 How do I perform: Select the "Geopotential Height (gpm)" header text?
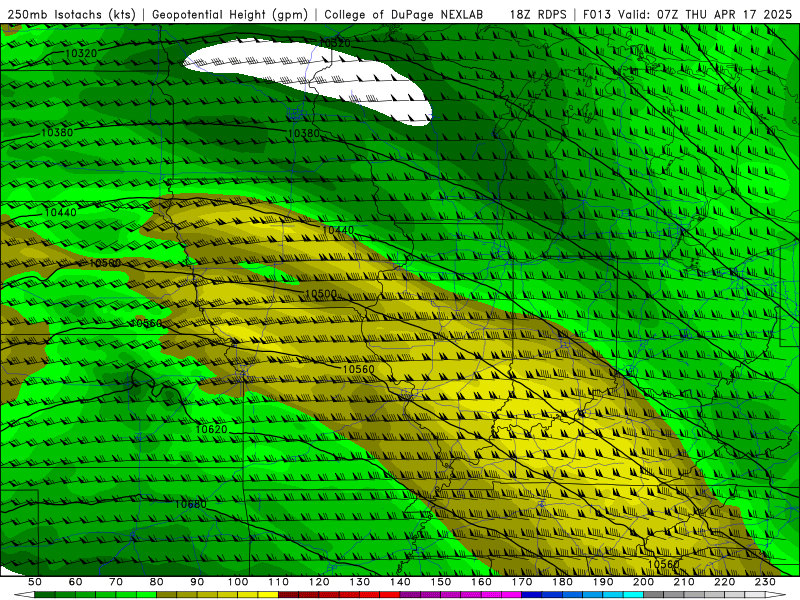(230, 15)
